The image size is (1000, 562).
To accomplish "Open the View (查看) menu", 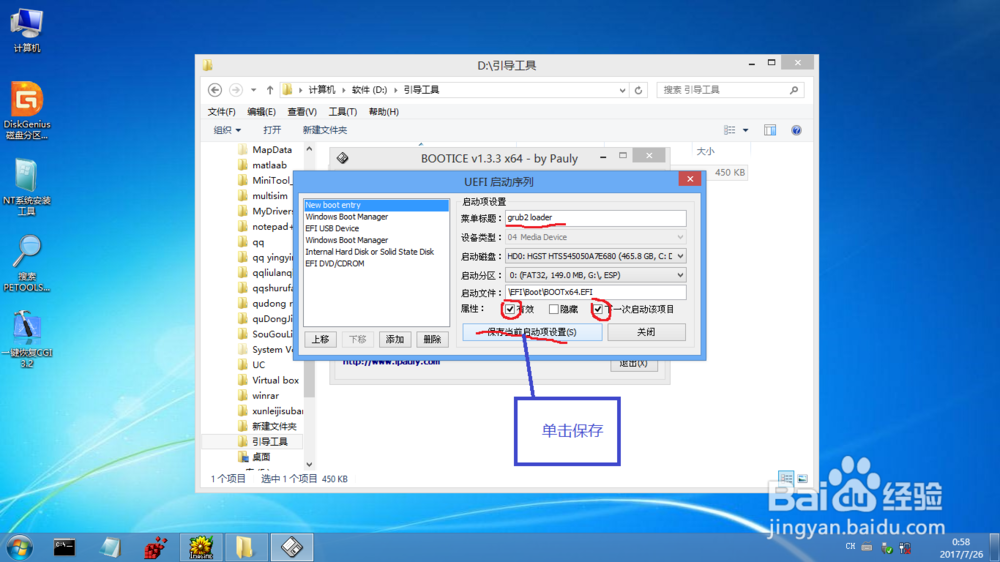I will [302, 112].
